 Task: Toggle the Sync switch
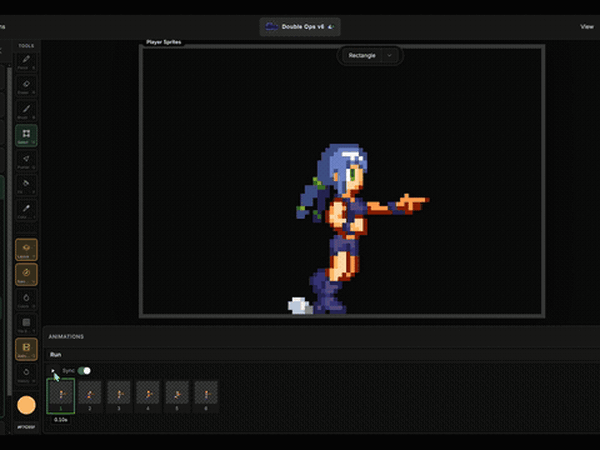click(x=84, y=370)
